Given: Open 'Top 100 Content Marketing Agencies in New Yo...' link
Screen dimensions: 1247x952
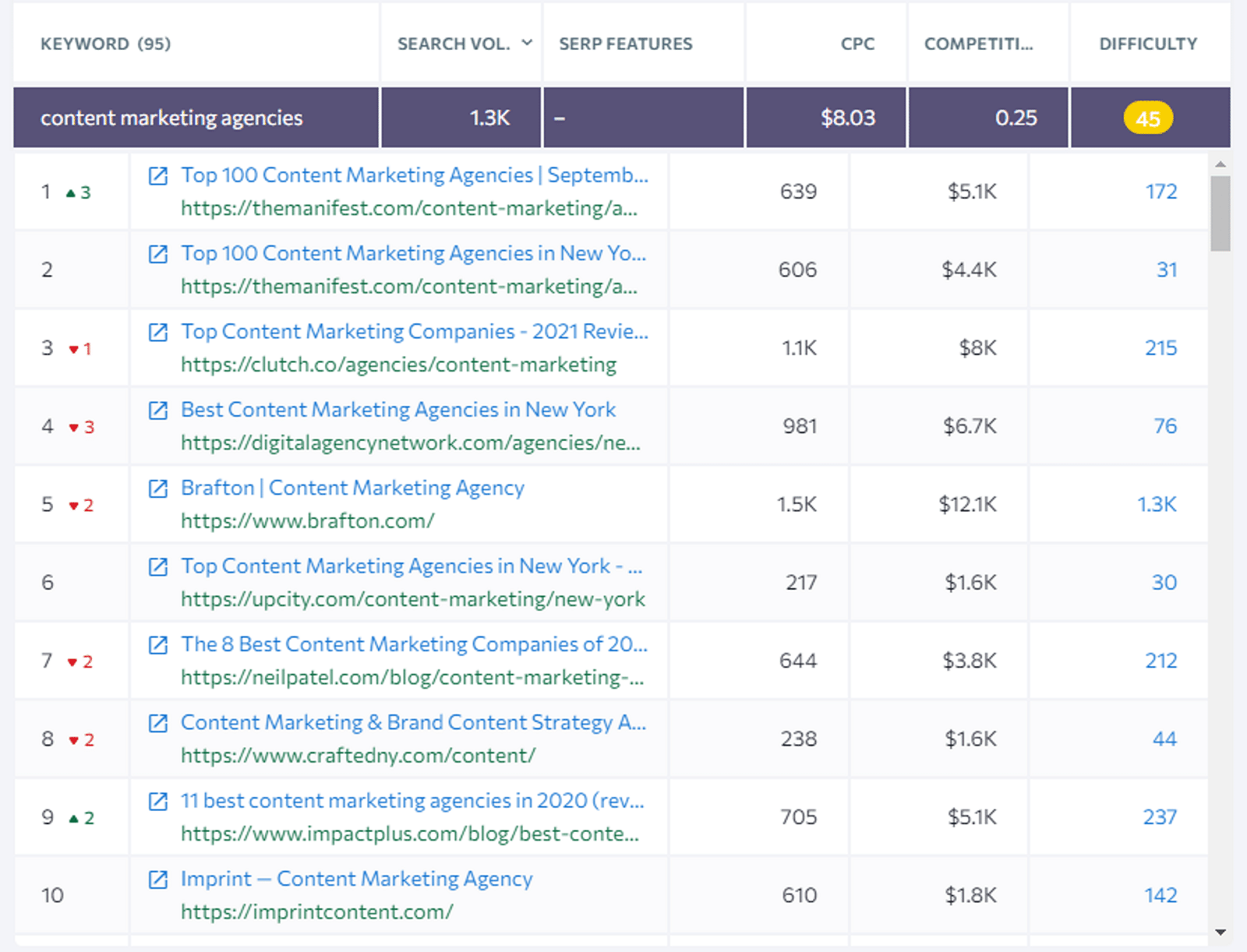Looking at the screenshot, I should coord(414,253).
